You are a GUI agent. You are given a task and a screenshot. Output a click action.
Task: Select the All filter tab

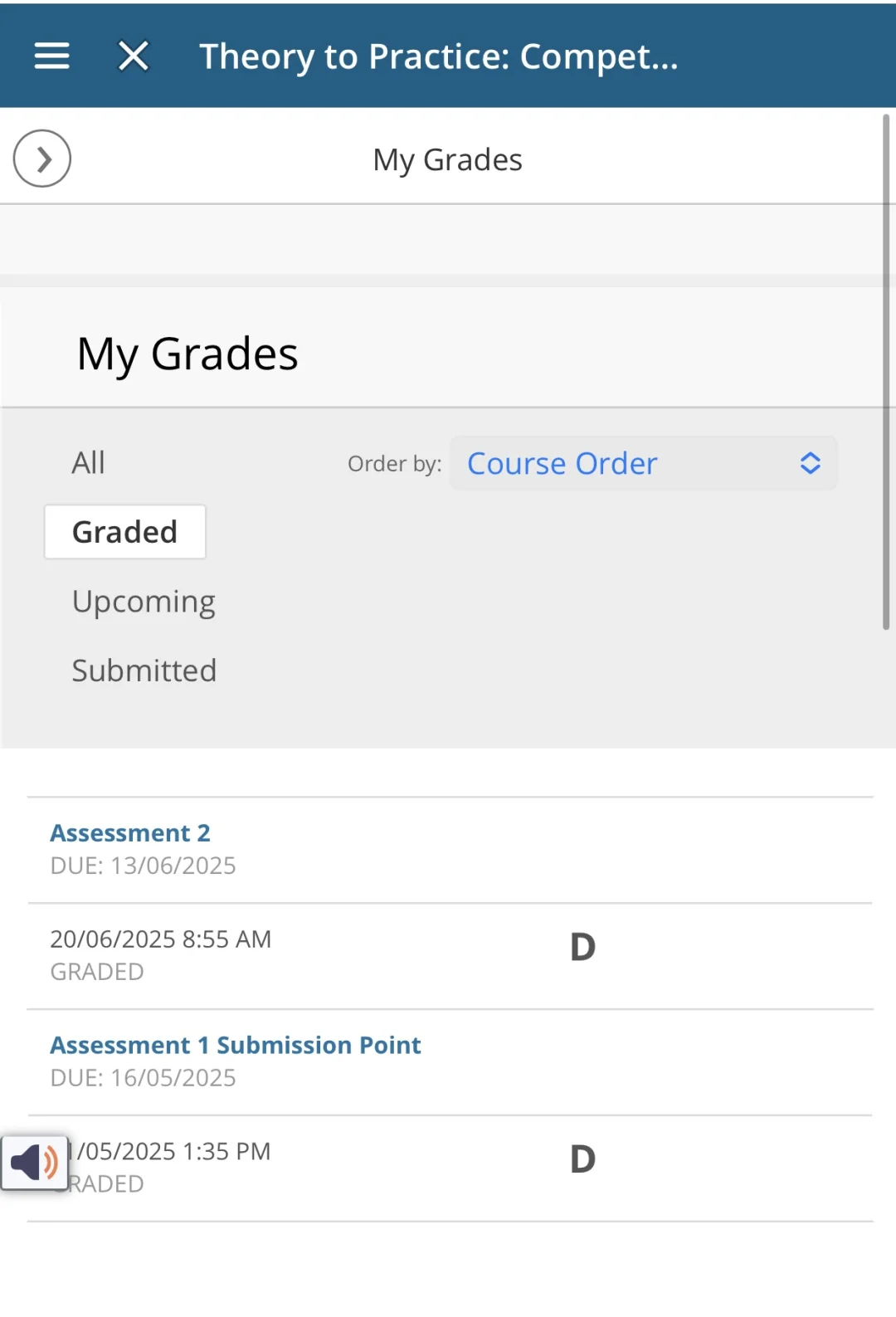click(88, 462)
